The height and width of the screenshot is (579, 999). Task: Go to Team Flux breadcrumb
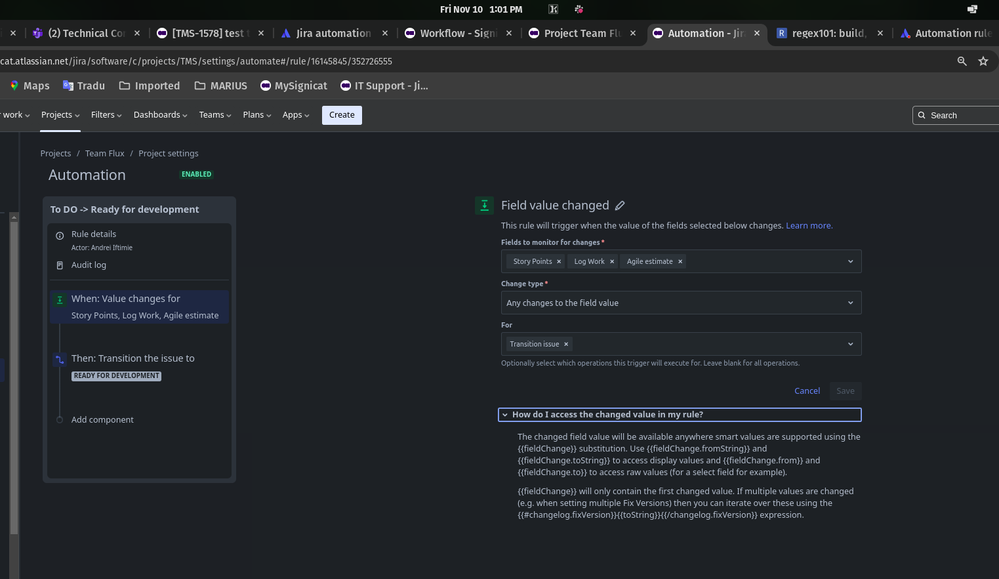point(104,154)
